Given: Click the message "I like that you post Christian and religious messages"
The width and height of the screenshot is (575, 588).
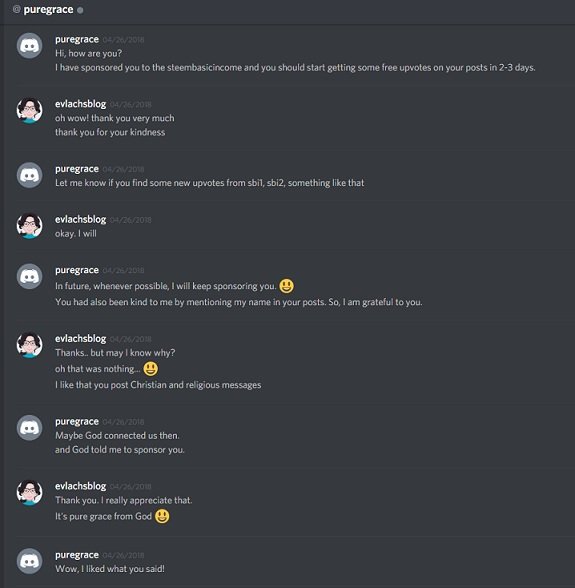Looking at the screenshot, I should pos(158,385).
